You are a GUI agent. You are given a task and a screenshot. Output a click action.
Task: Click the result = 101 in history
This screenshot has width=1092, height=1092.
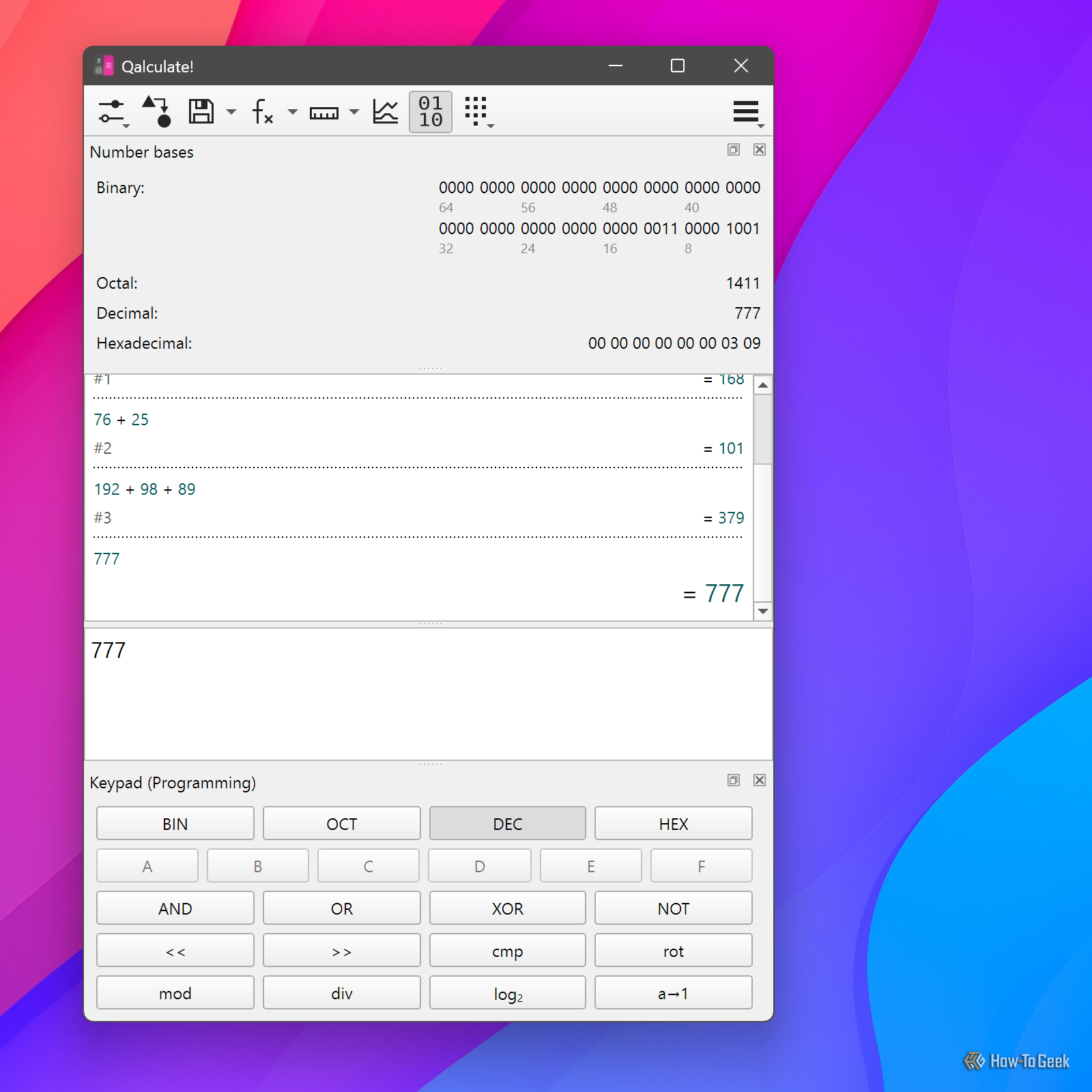(723, 448)
